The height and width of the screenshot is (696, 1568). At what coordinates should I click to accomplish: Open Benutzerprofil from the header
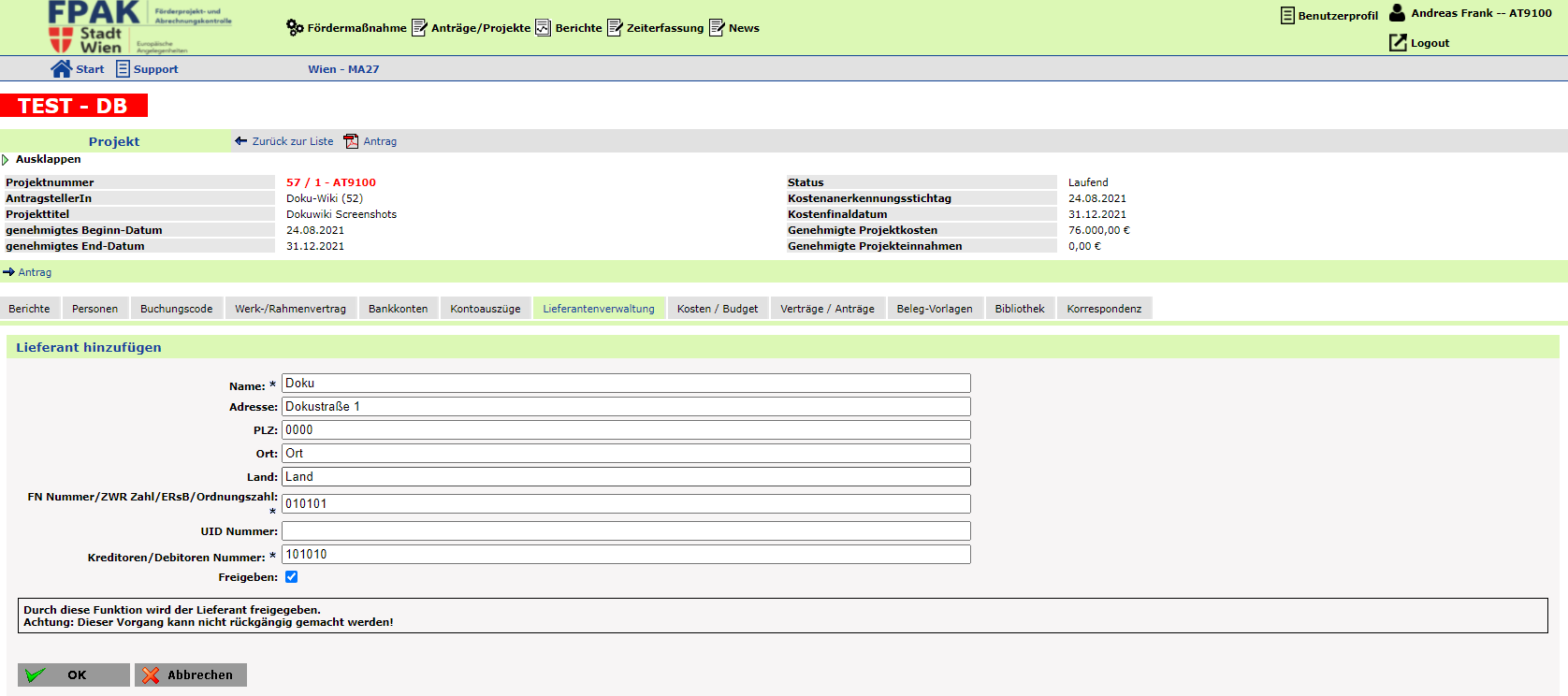tap(1329, 16)
